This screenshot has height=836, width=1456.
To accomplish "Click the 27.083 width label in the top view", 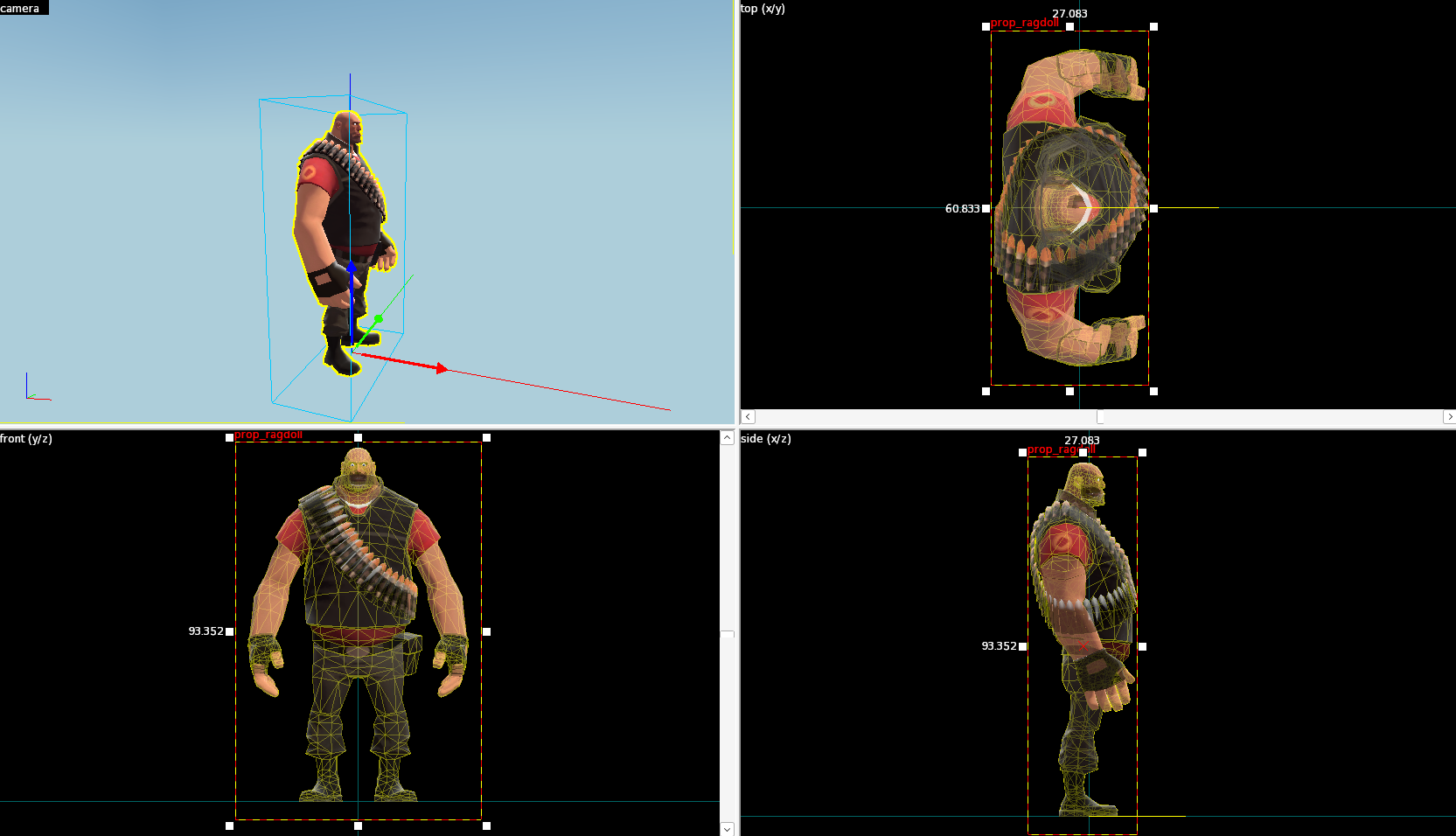I will [x=1070, y=14].
